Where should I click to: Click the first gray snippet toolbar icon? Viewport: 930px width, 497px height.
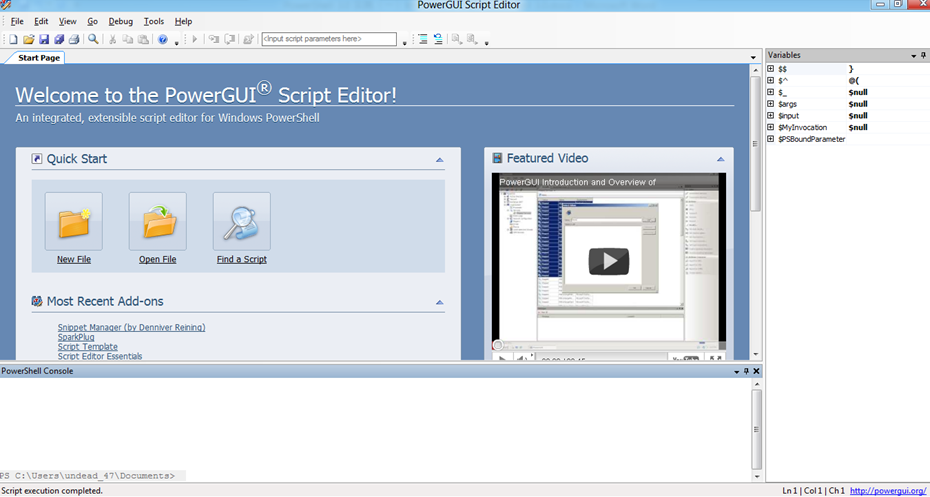(x=457, y=39)
